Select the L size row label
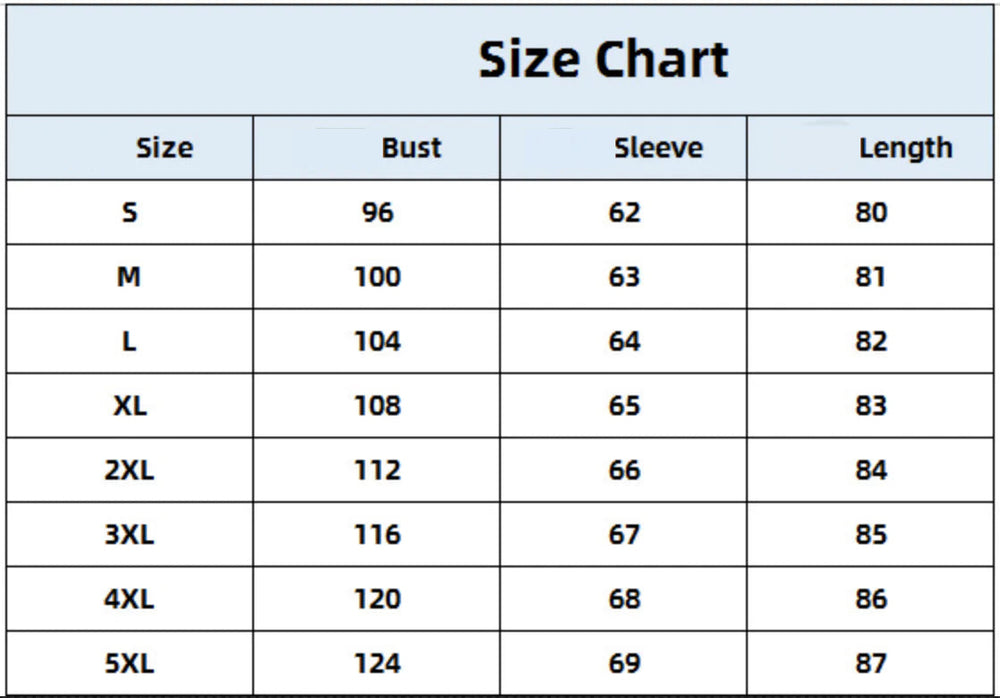Viewport: 1000px width, 698px height. [x=129, y=341]
